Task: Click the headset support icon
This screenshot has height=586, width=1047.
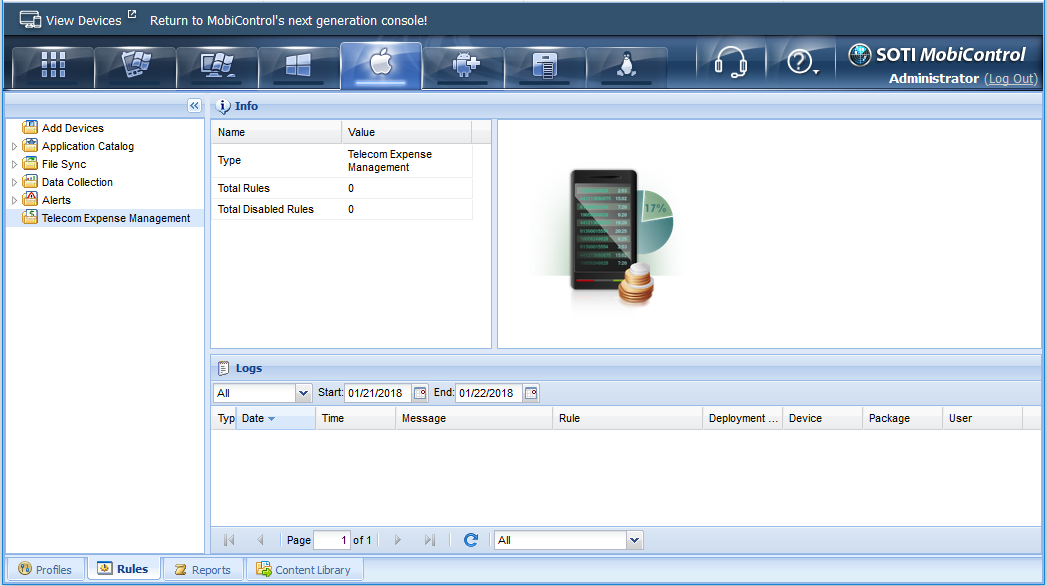Action: 730,64
